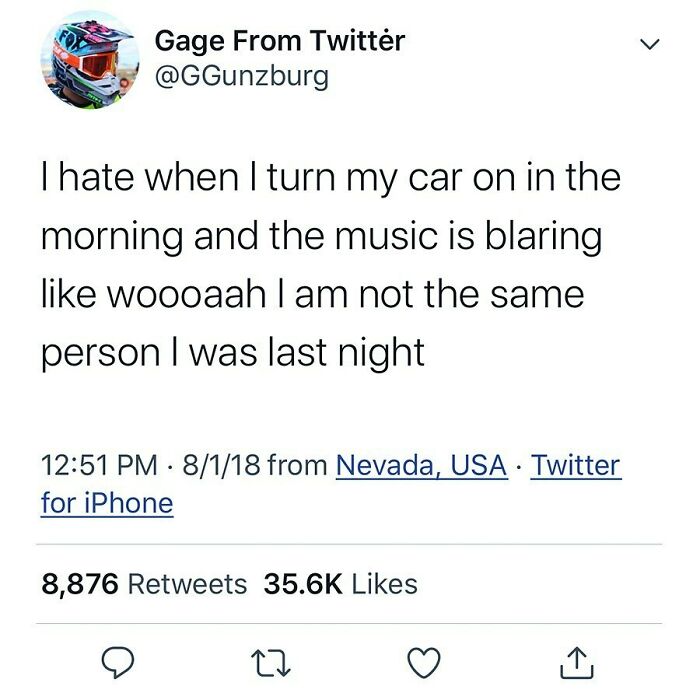Image resolution: width=700 pixels, height=700 pixels.
Task: Click the 35.6K like count number
Action: [x=303, y=584]
